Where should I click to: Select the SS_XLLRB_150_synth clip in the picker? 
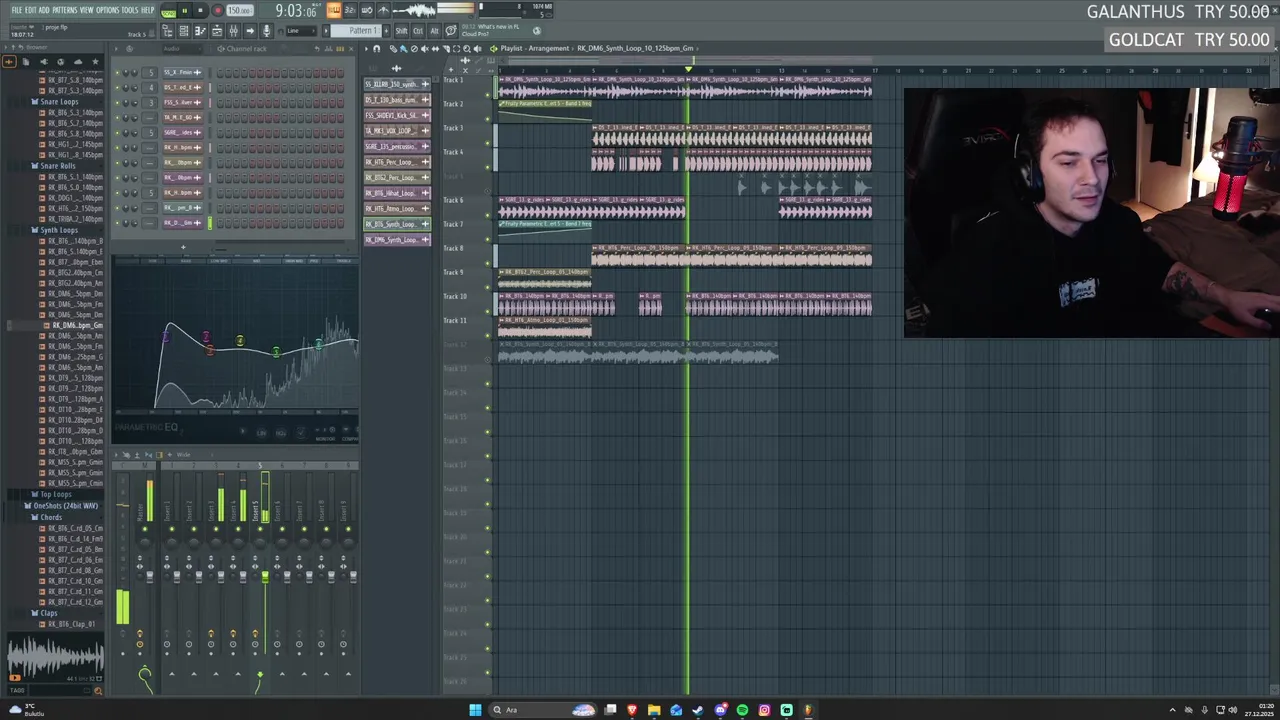[397, 84]
